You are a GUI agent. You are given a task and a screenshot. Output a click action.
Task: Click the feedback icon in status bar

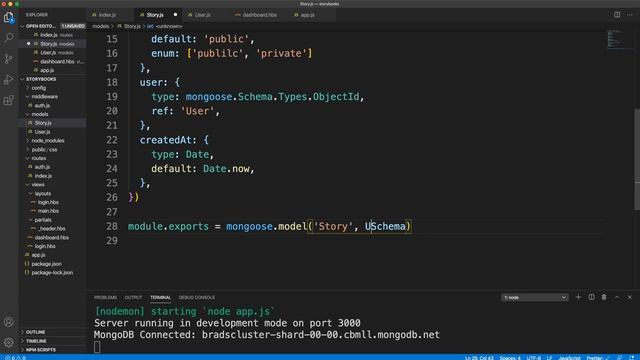(x=620, y=358)
